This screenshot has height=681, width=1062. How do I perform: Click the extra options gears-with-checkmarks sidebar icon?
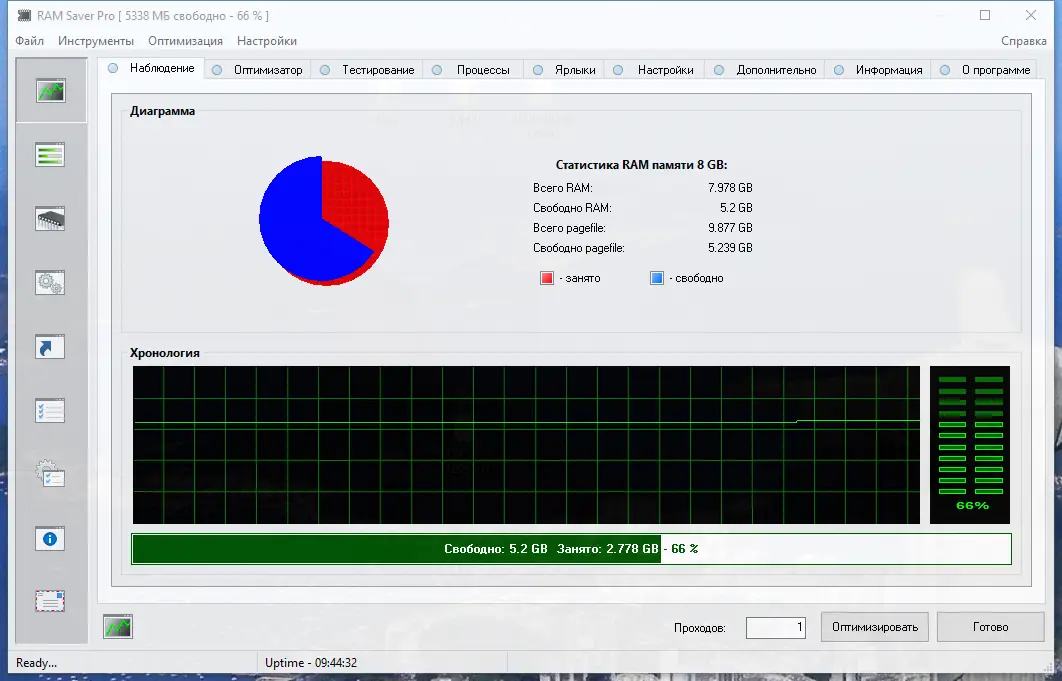click(x=51, y=474)
